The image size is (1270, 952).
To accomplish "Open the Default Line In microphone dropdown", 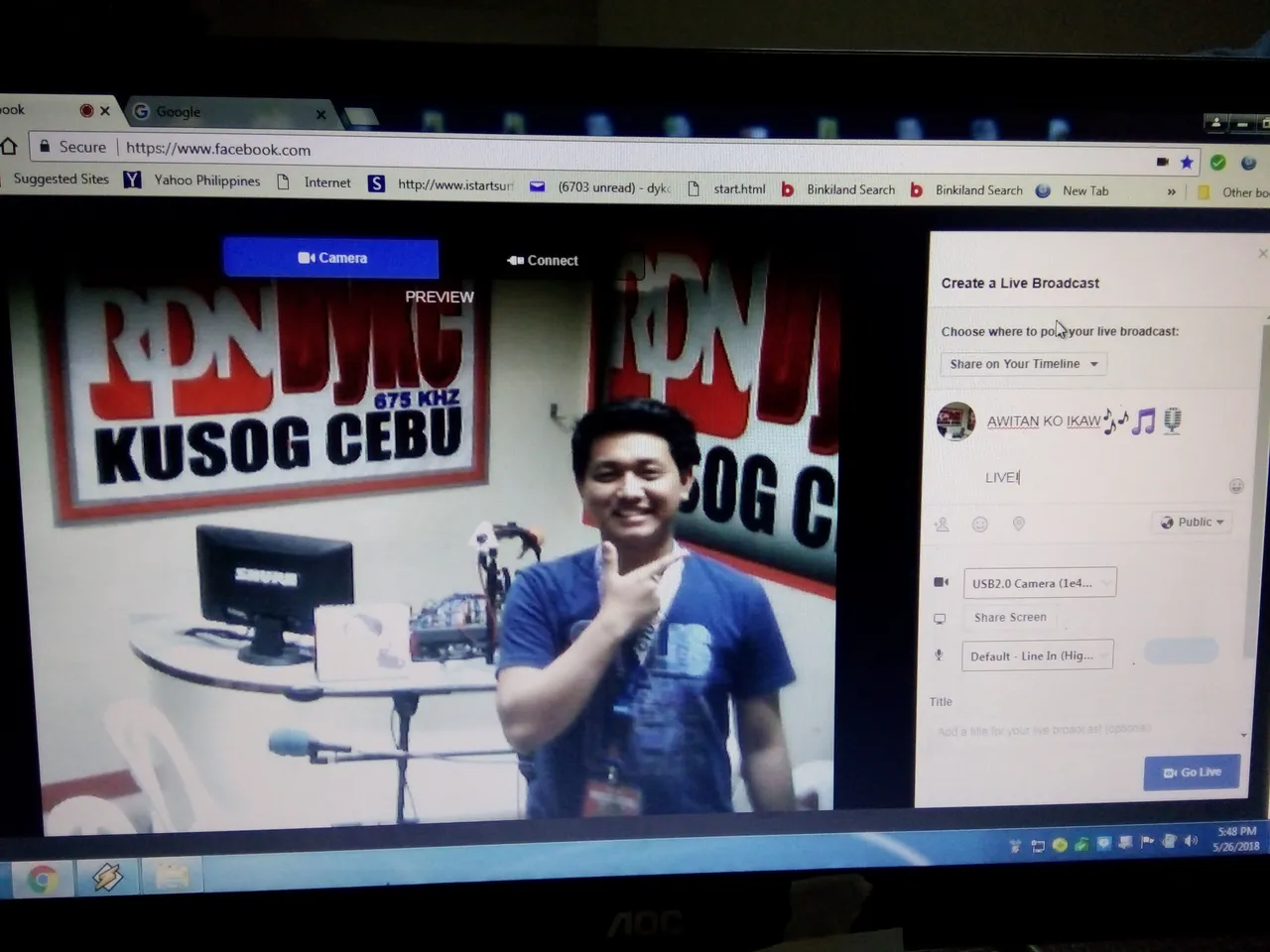I will point(1038,655).
